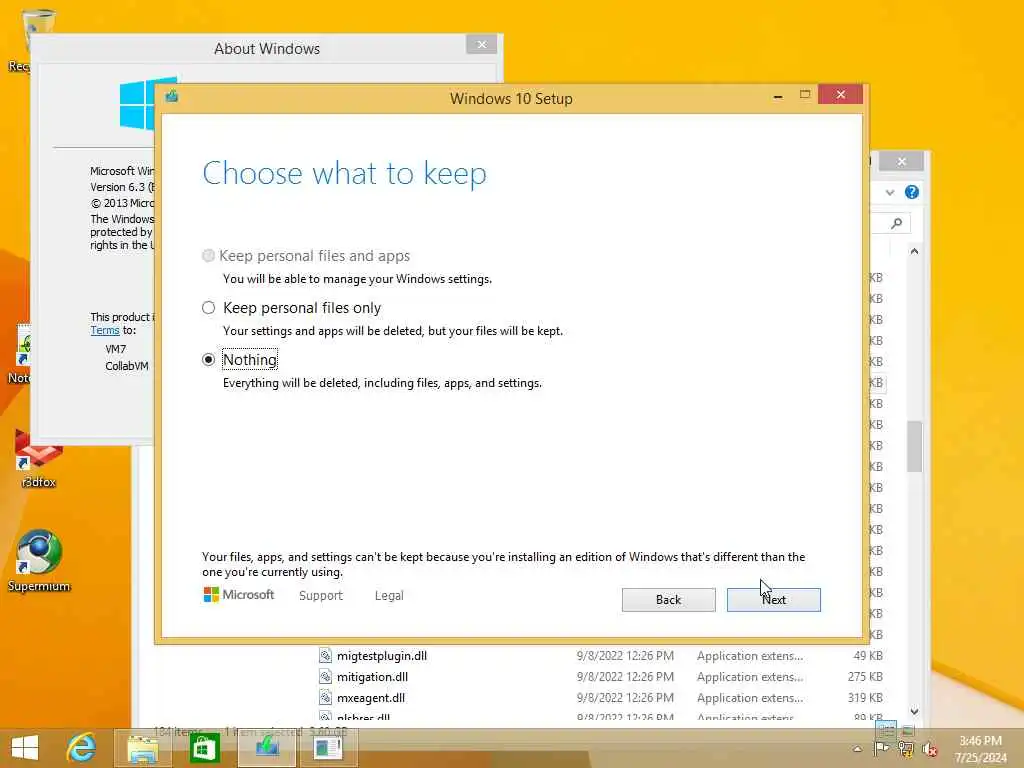Close the About Windows dialog
The image size is (1024, 768).
[x=482, y=44]
